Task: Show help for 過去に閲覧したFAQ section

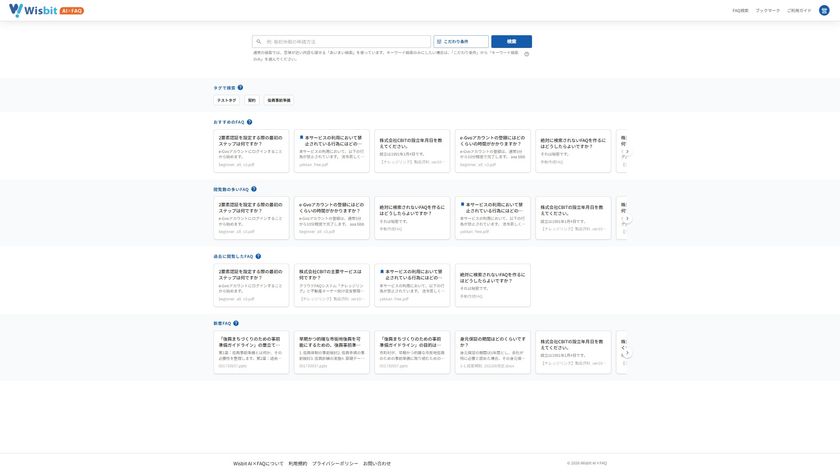Action: tap(258, 256)
